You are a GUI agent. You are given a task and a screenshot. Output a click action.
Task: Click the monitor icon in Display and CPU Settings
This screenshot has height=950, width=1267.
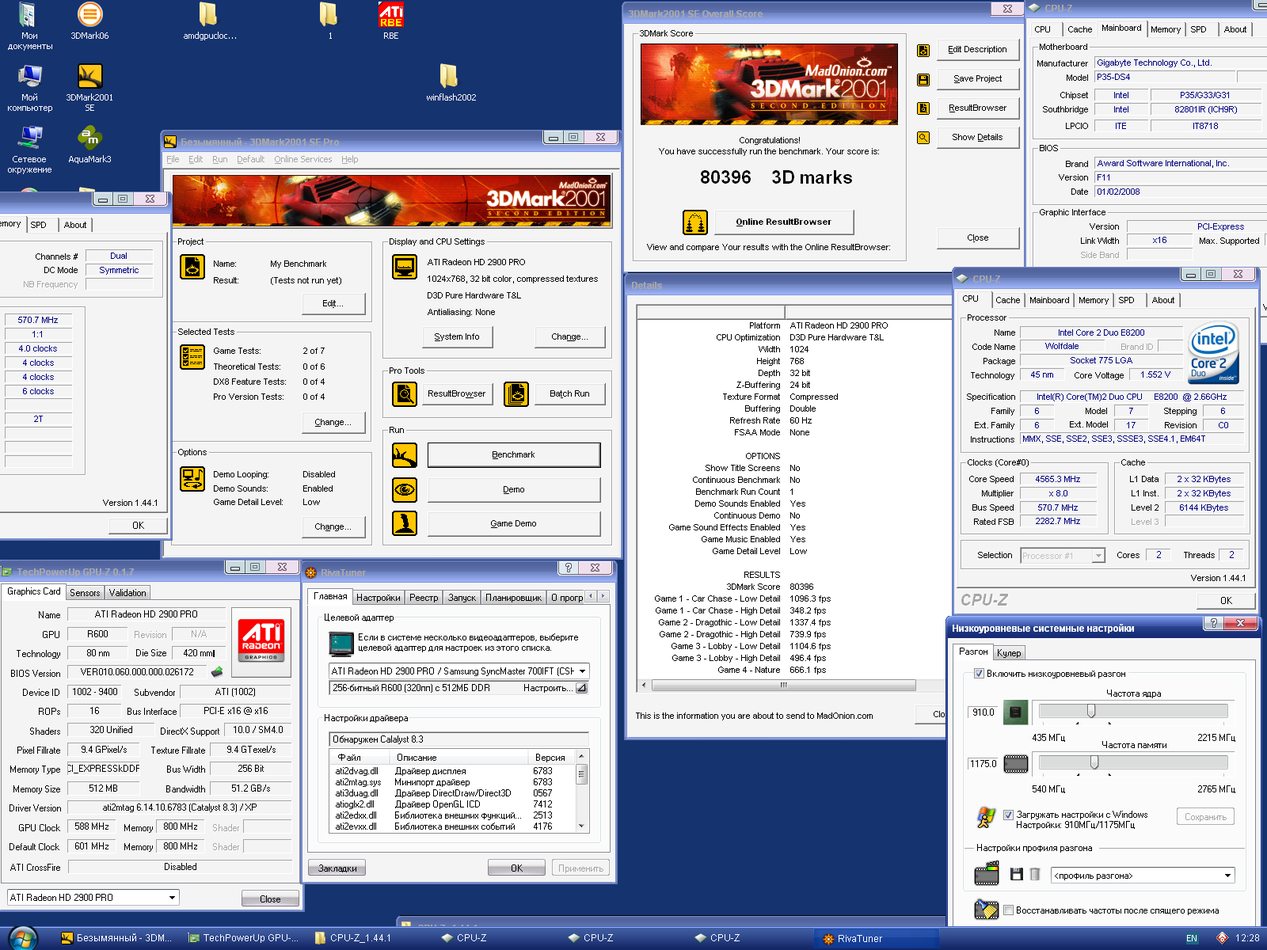click(403, 267)
